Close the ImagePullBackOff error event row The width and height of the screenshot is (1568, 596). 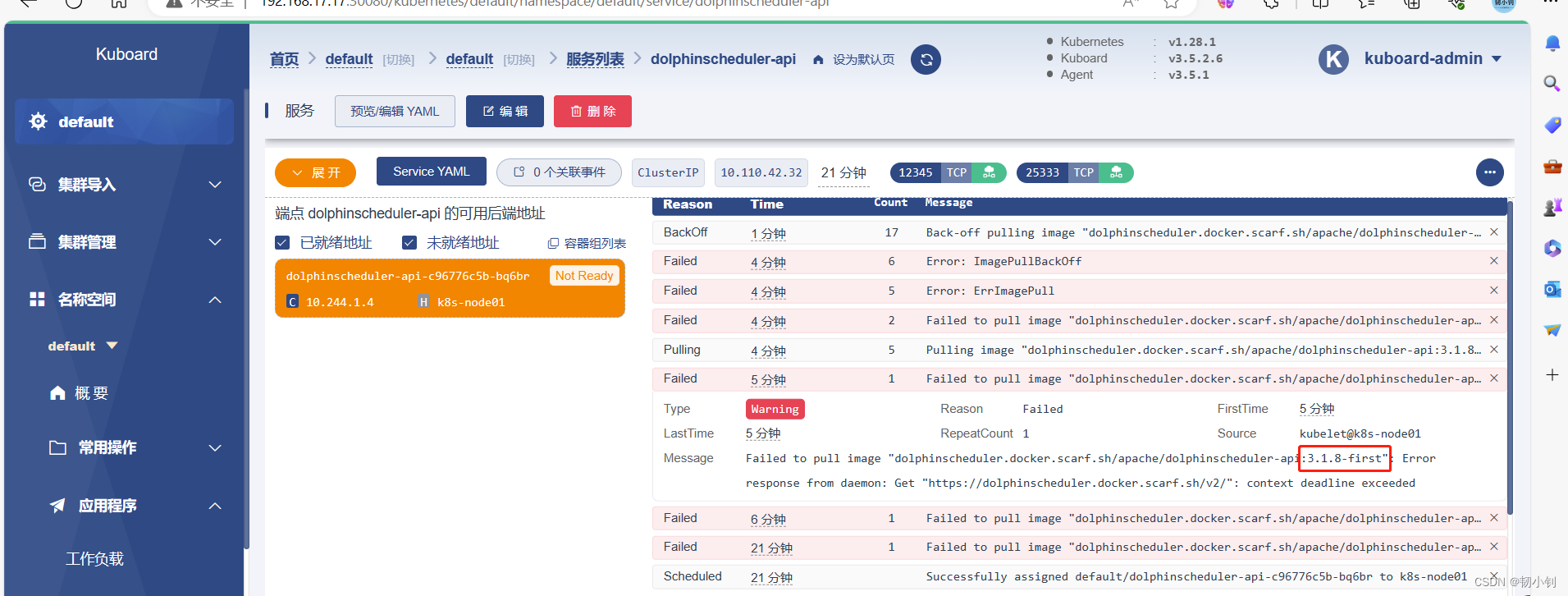tap(1493, 261)
